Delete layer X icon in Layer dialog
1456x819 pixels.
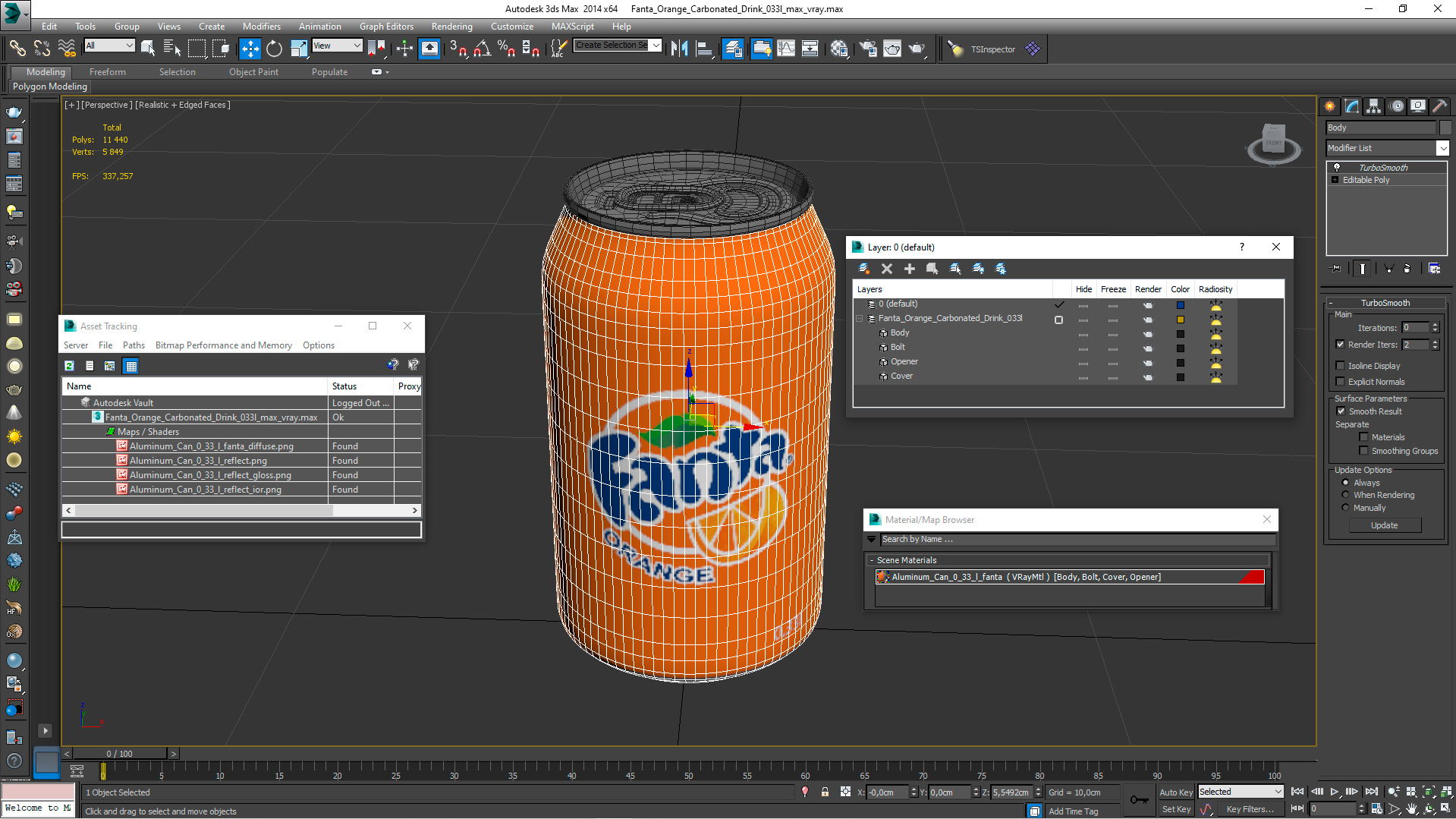tap(886, 269)
